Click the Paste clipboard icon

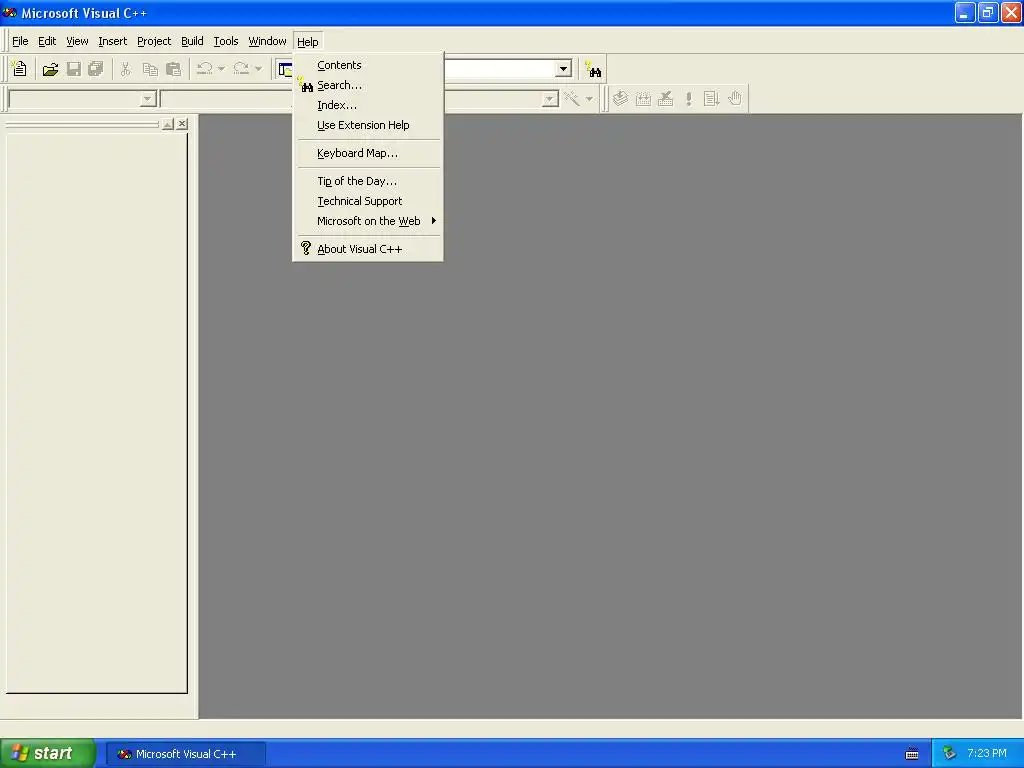tap(174, 69)
